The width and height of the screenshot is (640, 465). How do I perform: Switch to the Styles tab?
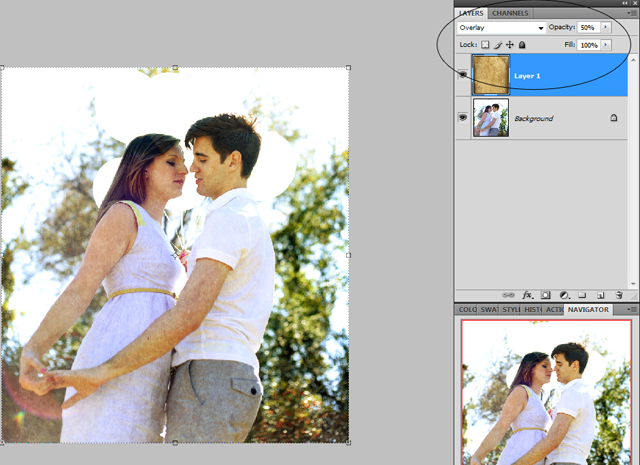[511, 309]
